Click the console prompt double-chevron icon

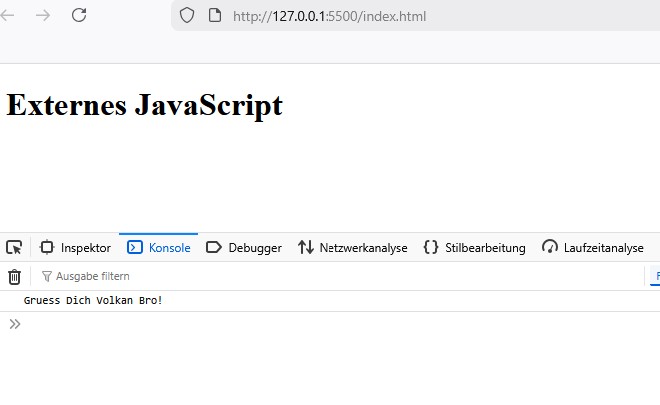(14, 323)
